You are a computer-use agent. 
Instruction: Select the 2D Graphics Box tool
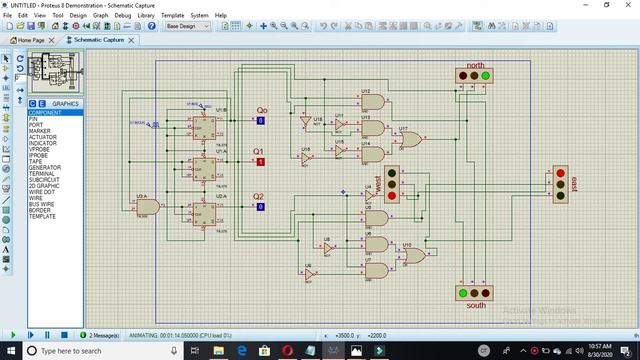[x=6, y=210]
